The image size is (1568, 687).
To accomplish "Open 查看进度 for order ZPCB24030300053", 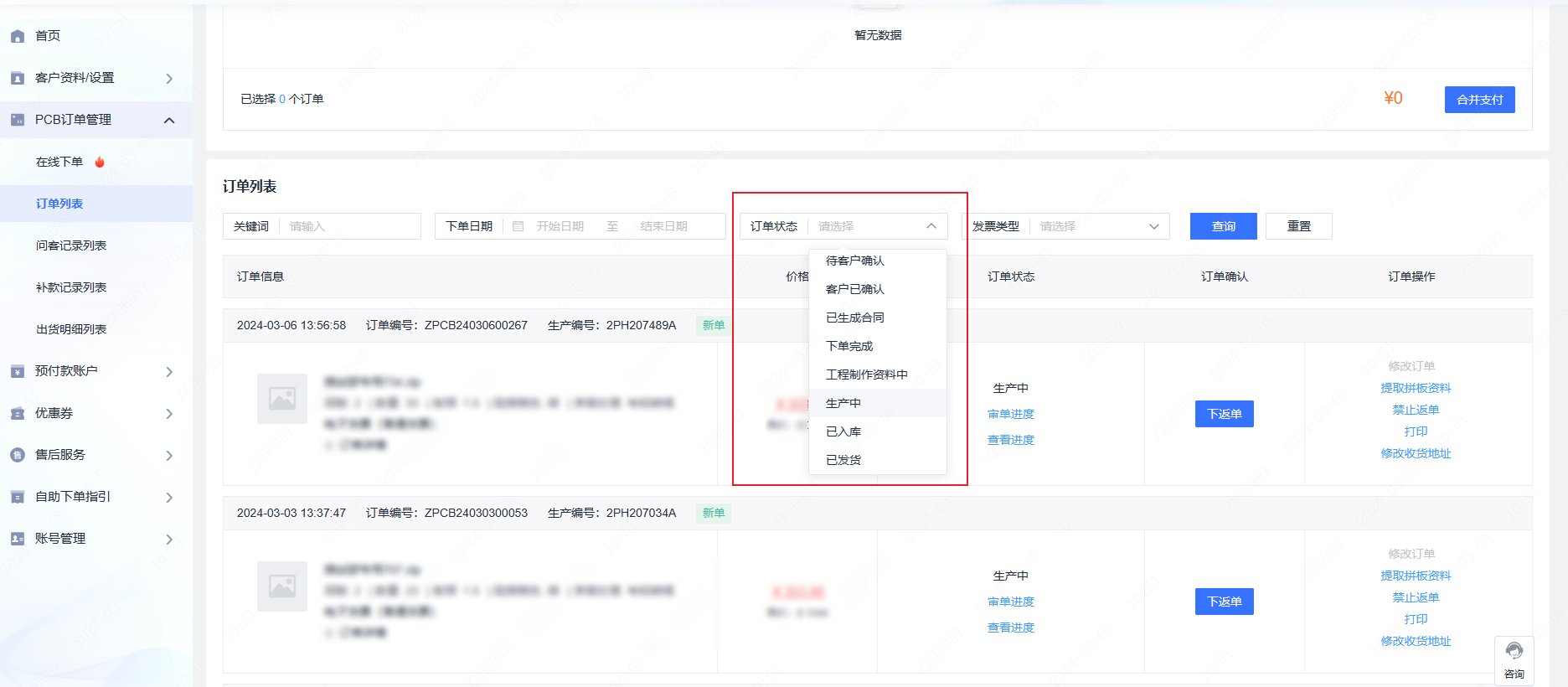I will click(1011, 628).
